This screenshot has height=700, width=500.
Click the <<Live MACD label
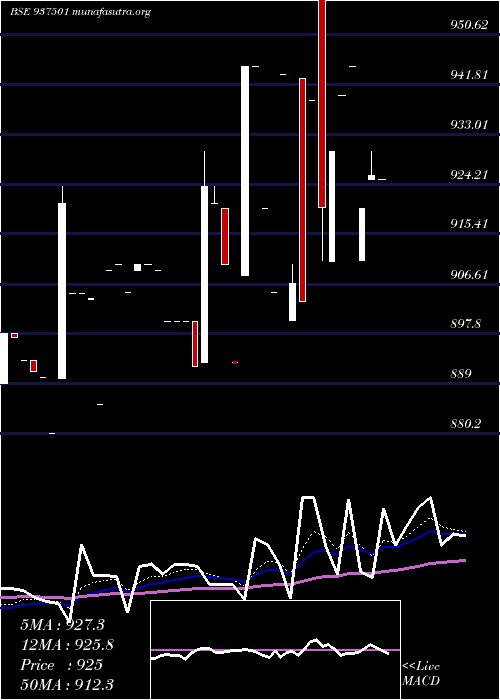pos(421,674)
